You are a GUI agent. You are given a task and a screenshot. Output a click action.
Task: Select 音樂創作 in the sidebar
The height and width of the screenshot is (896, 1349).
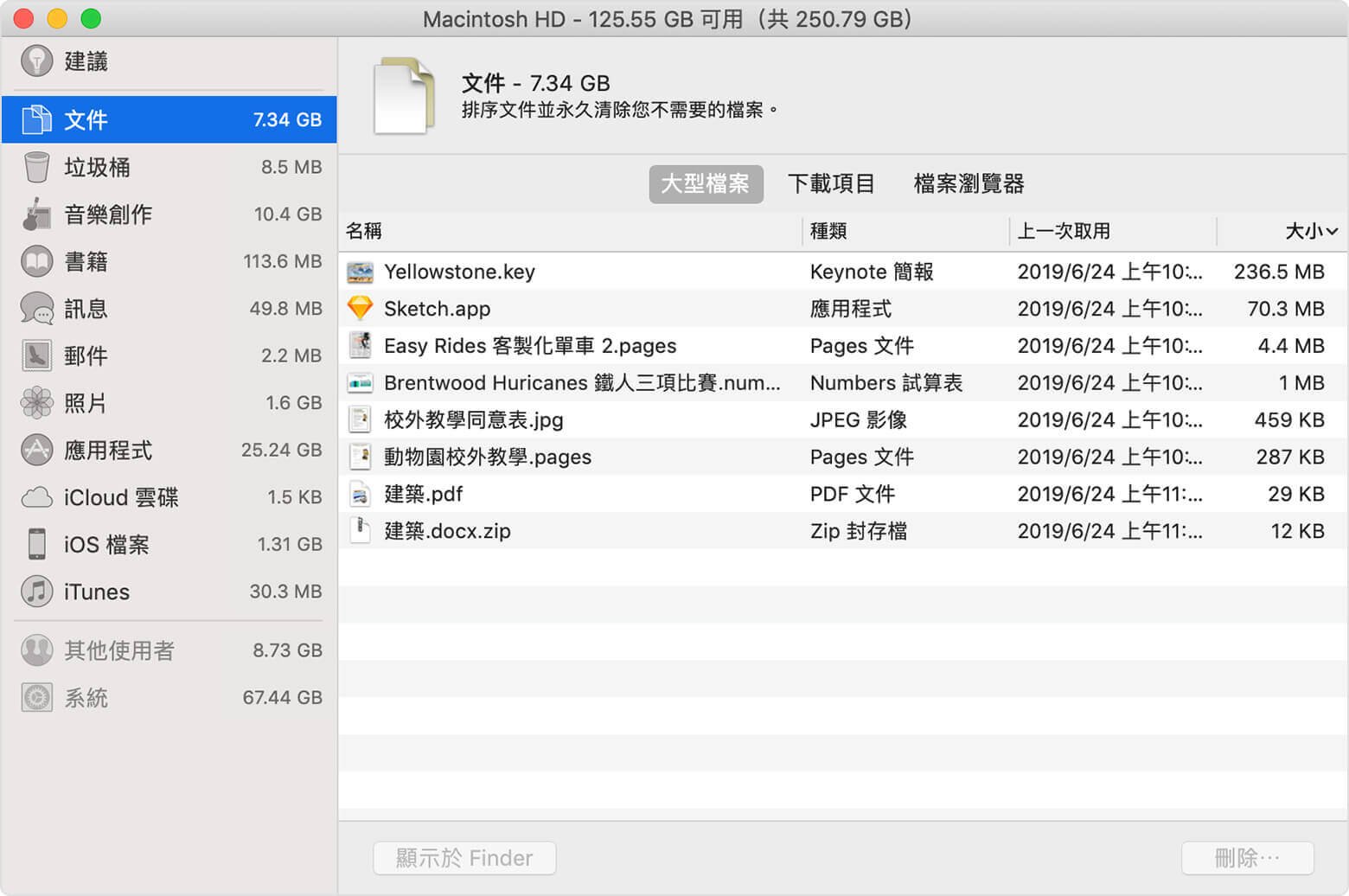(169, 214)
